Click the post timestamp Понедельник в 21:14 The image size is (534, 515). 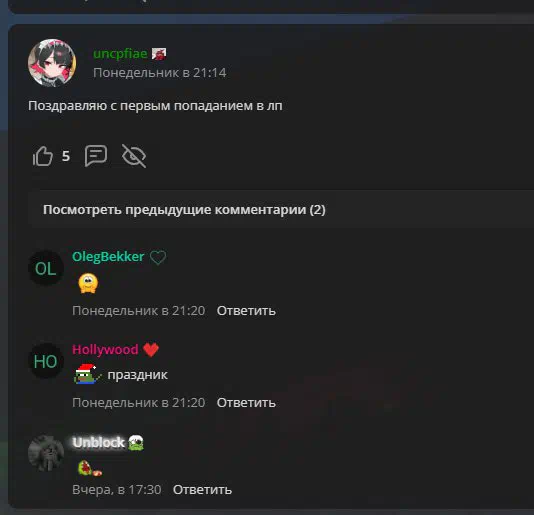pyautogui.click(x=160, y=73)
